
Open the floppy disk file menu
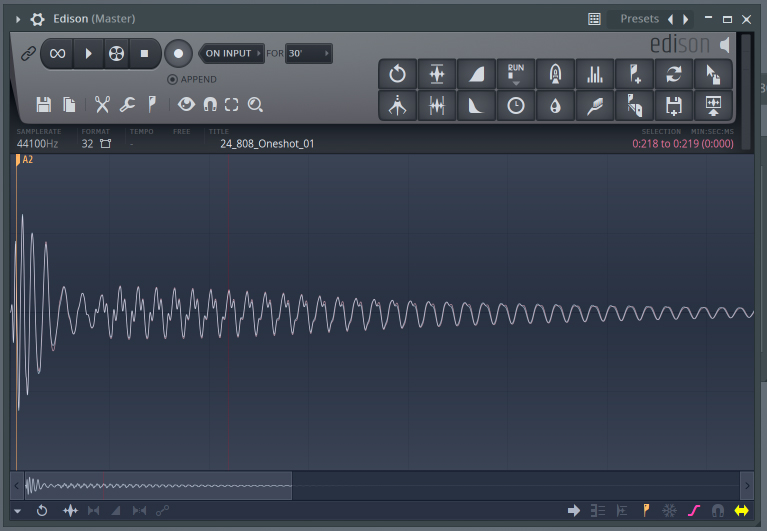(x=44, y=105)
